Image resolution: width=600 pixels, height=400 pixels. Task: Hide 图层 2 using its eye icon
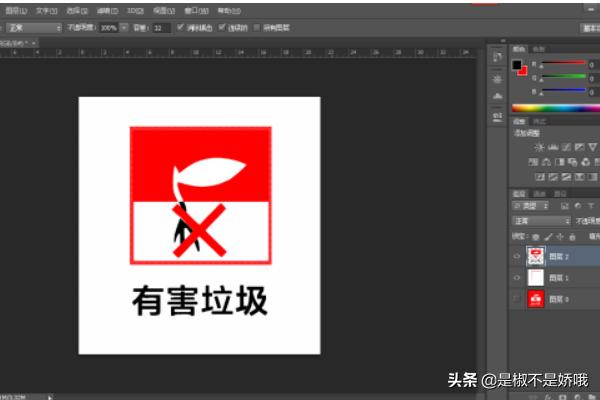pos(517,256)
